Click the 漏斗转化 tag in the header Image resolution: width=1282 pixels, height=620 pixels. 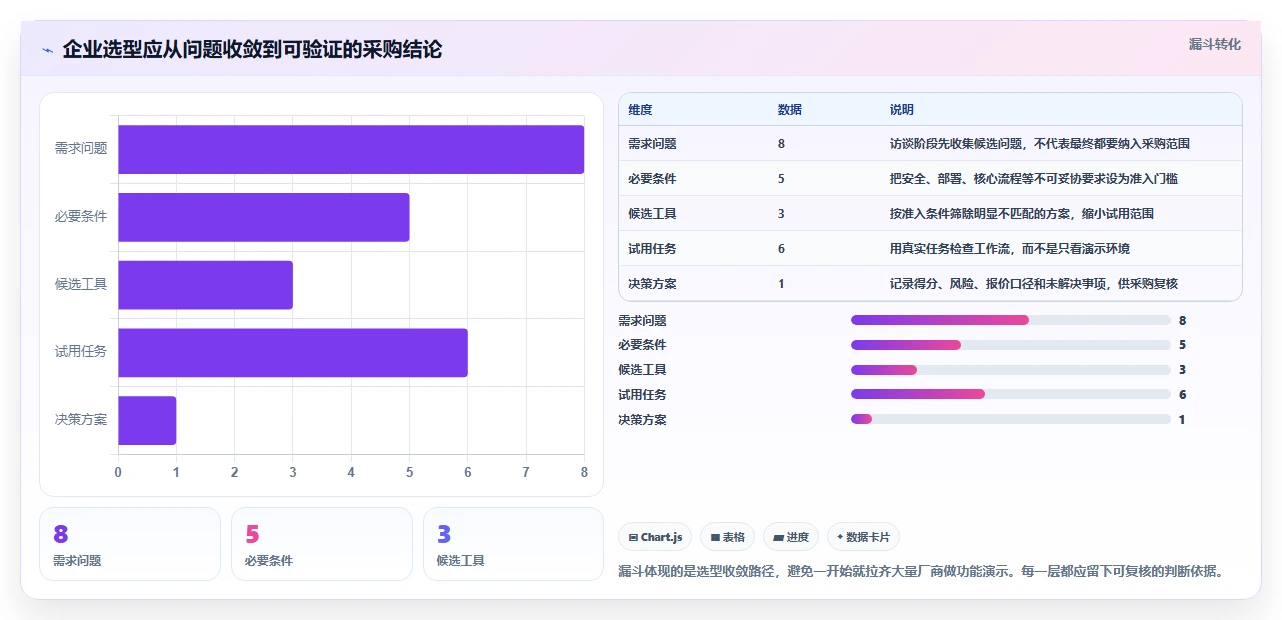tap(1215, 44)
